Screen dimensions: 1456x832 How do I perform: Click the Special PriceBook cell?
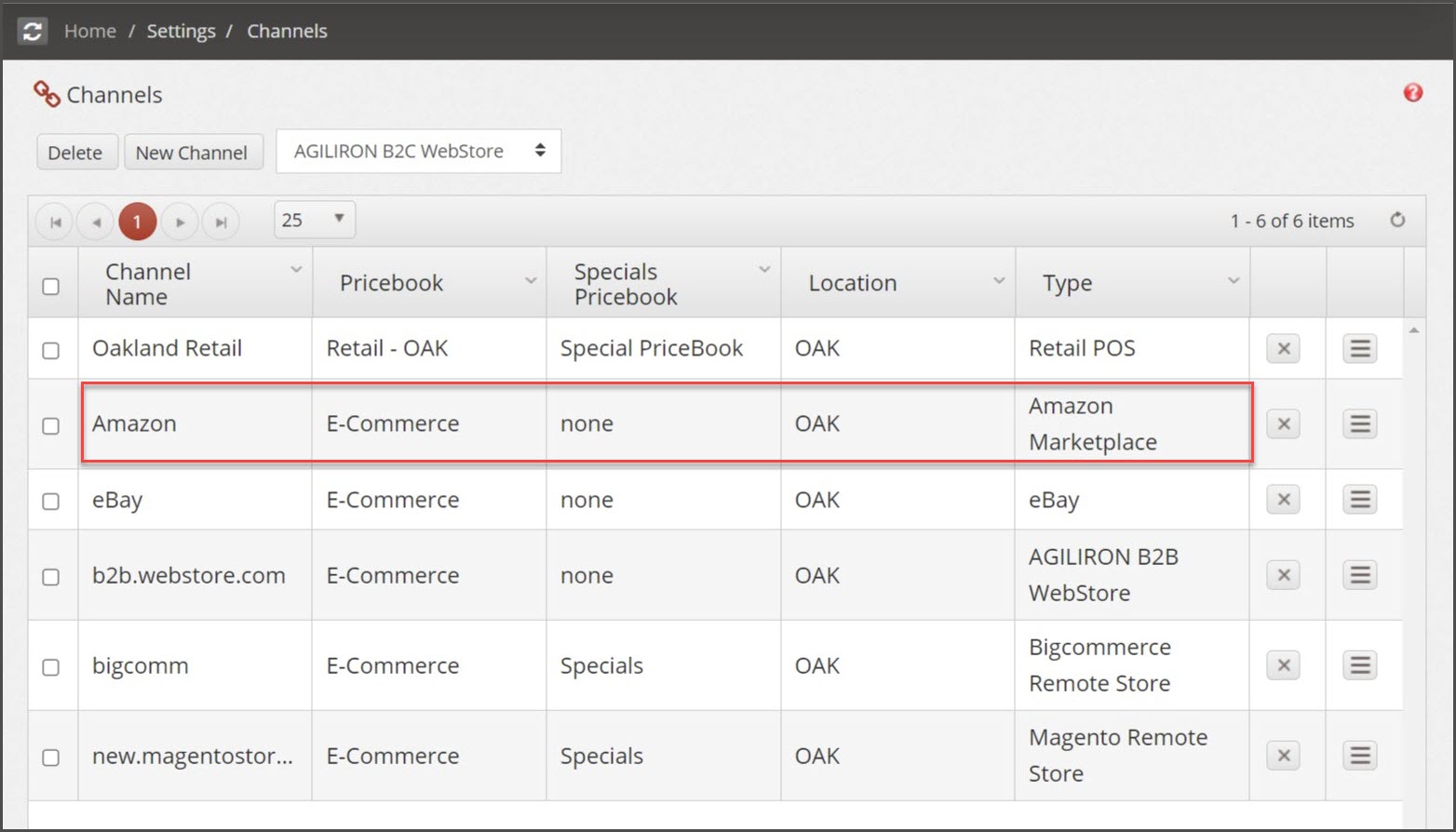[x=663, y=348]
